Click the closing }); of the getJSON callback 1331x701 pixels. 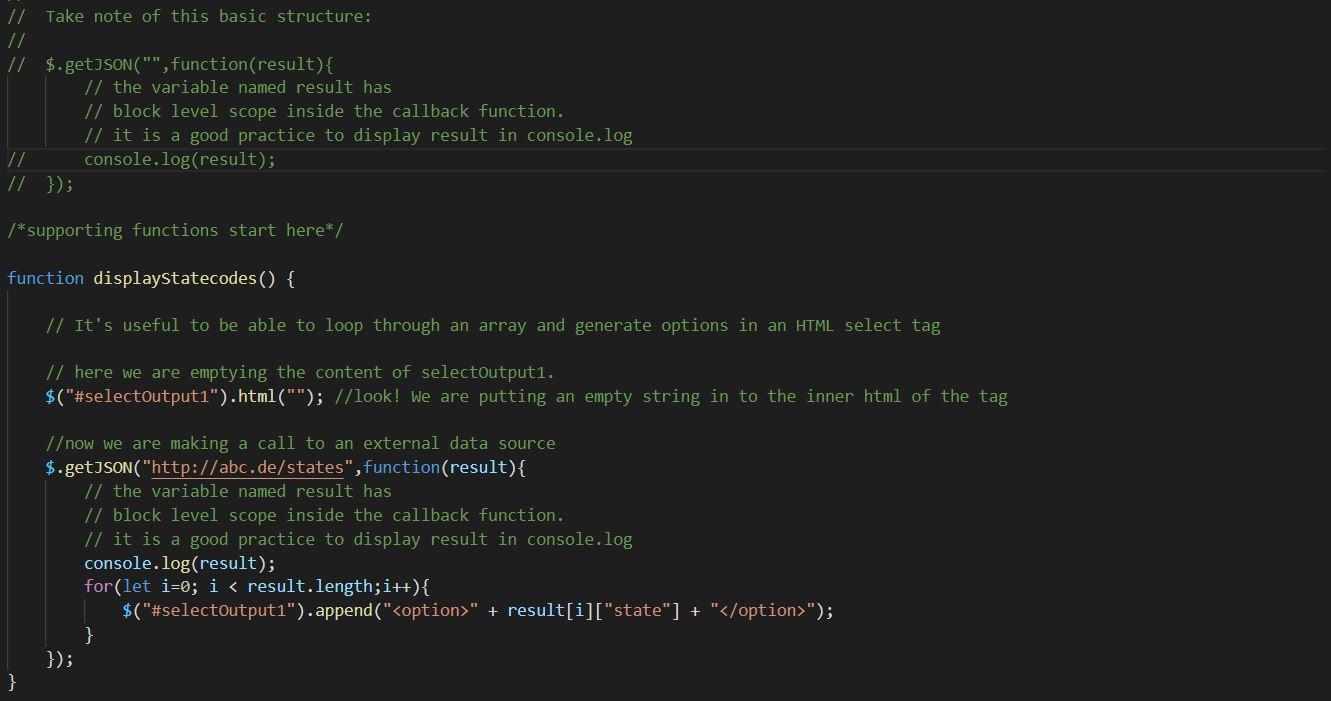point(57,658)
